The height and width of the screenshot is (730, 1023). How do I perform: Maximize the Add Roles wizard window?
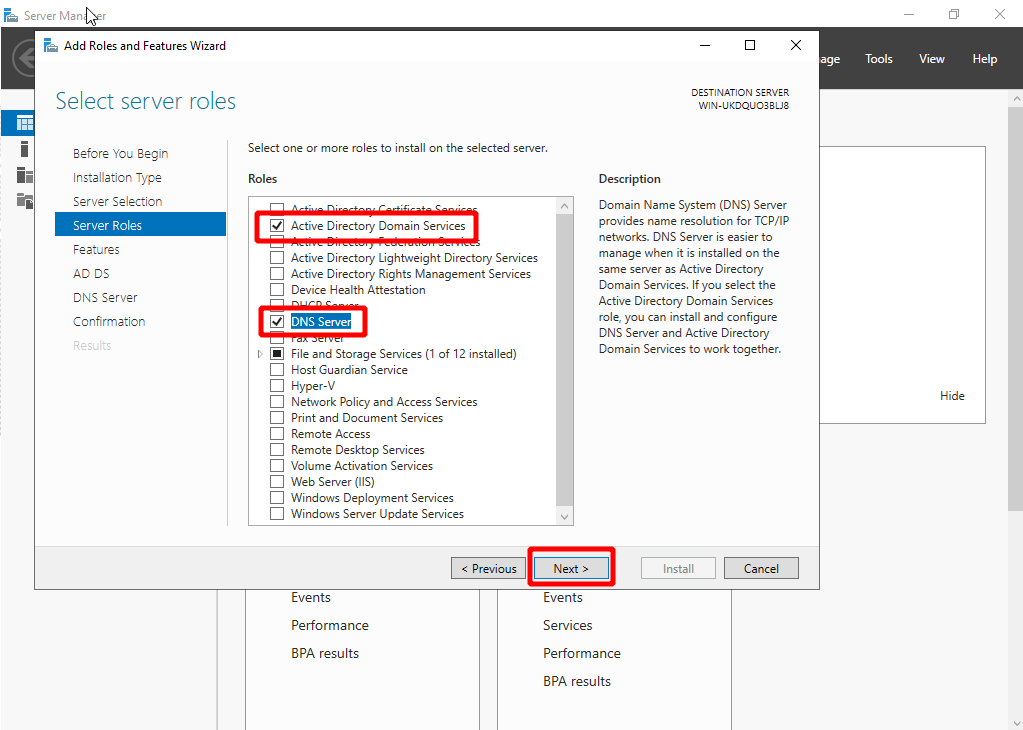point(750,45)
